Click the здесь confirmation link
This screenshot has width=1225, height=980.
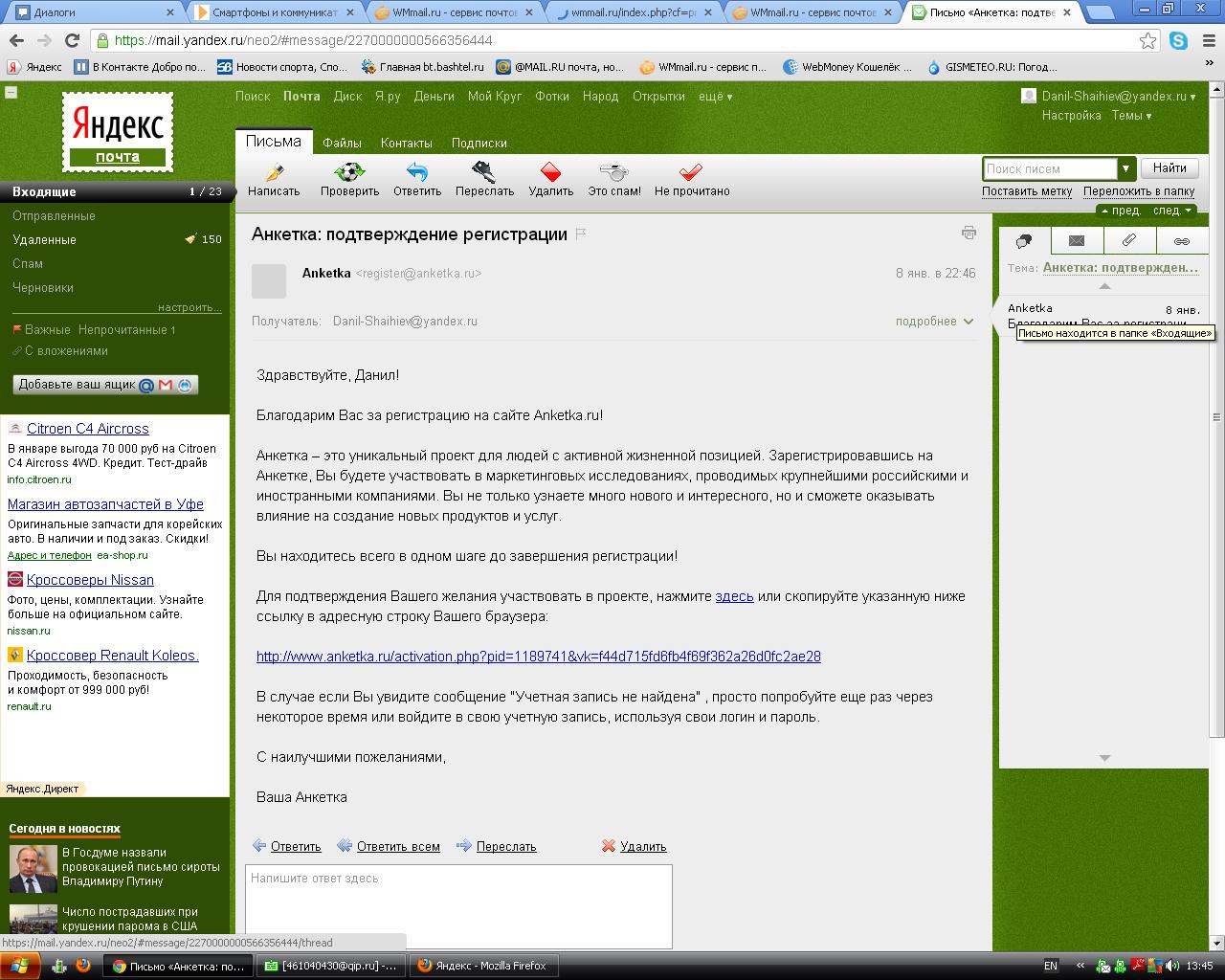734,596
